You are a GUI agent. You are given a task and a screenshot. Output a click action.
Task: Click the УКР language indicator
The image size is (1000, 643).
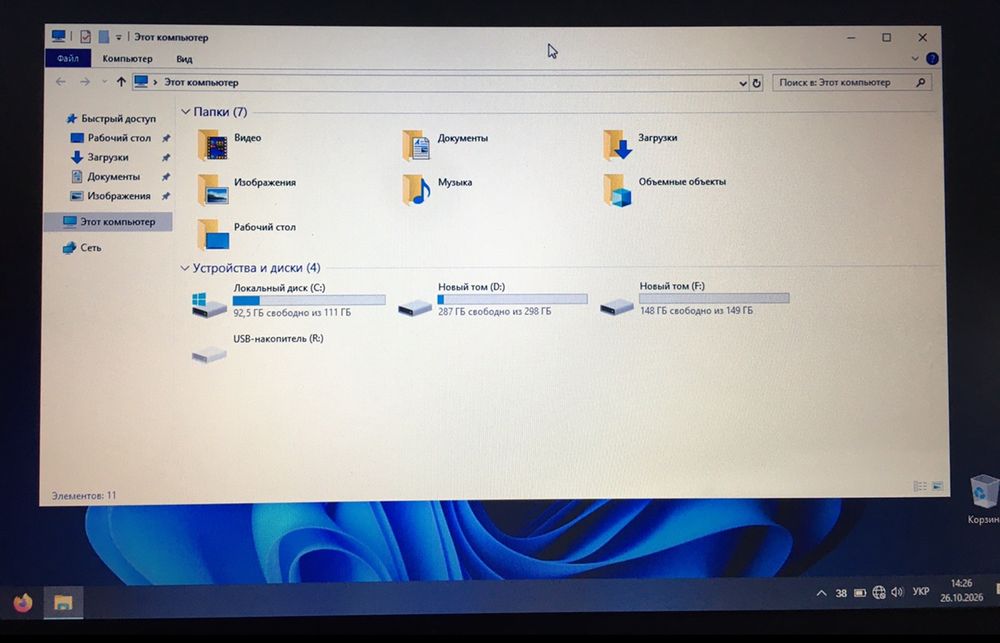tap(920, 592)
